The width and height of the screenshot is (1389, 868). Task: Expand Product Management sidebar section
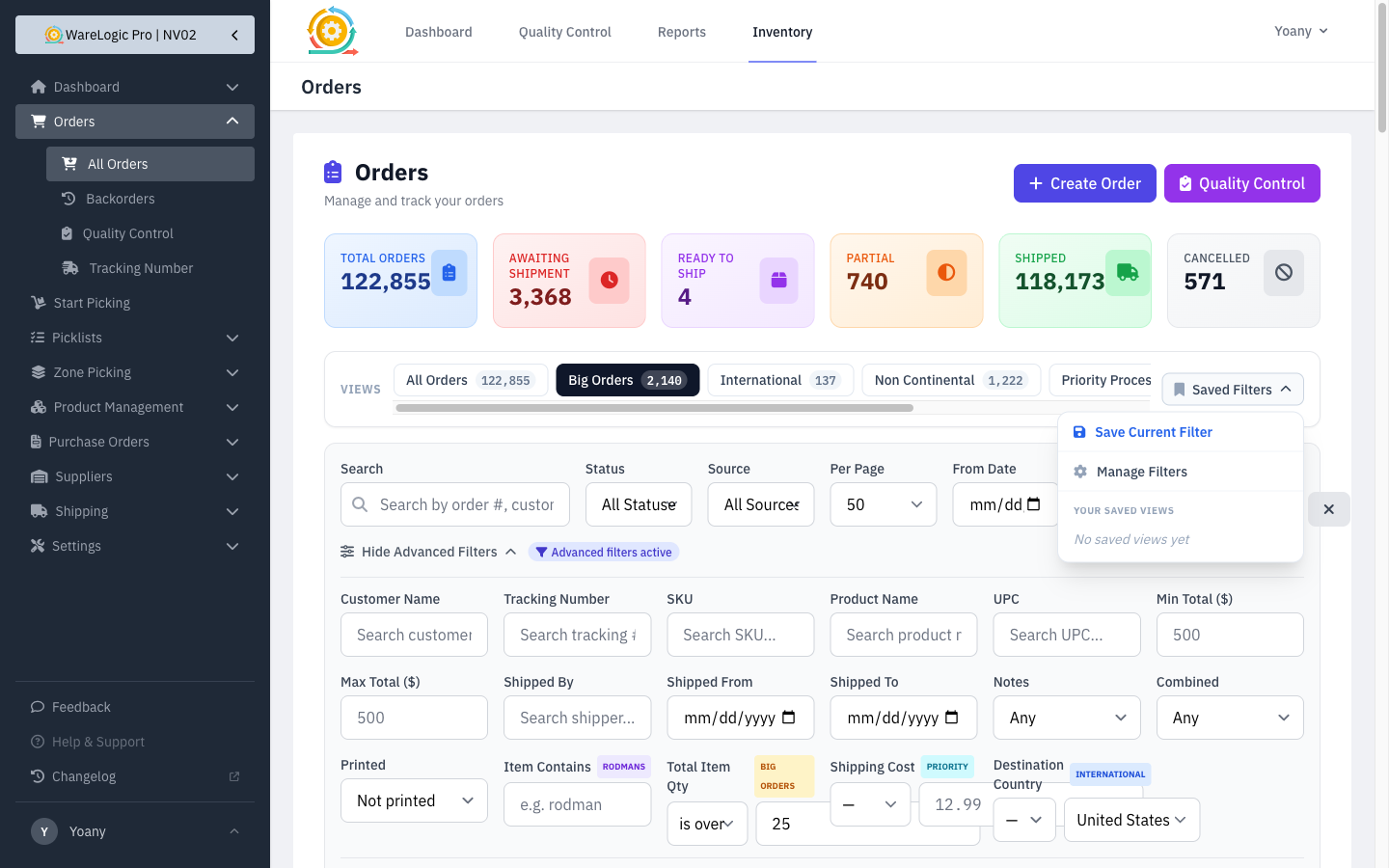tap(135, 407)
